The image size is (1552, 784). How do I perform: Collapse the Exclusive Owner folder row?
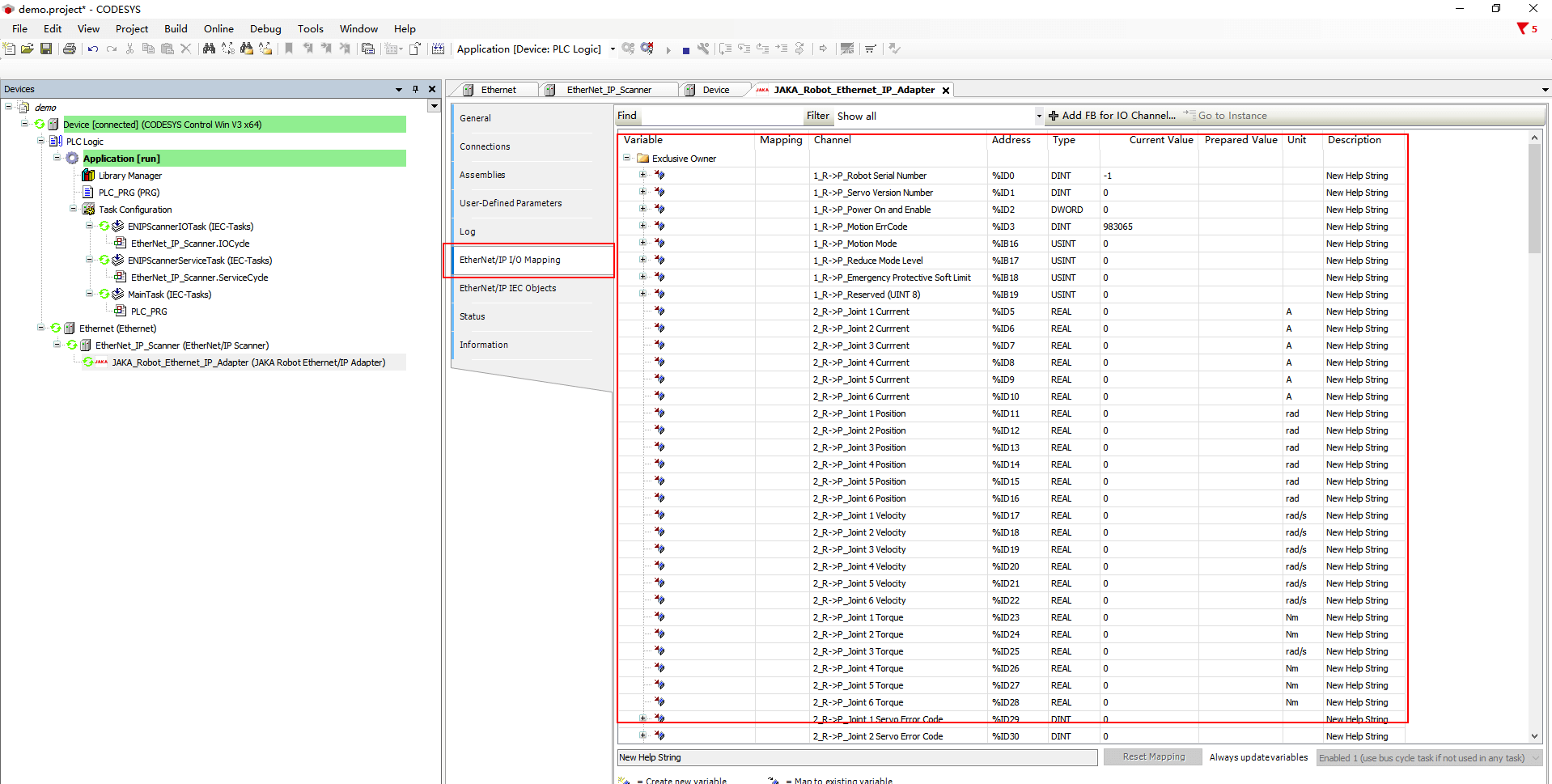point(627,159)
